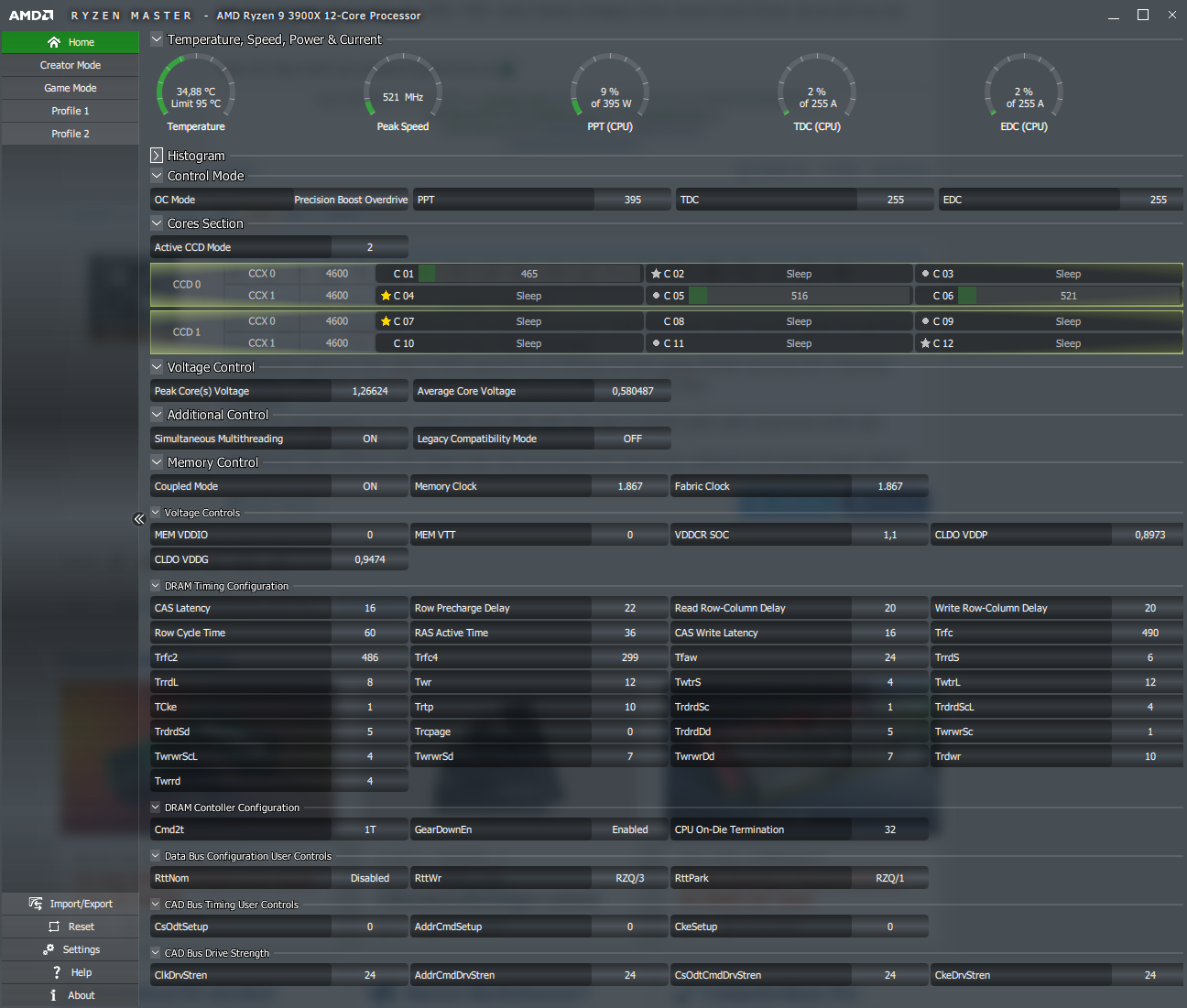1187x1008 pixels.
Task: Click the dot marker on core C 03
Action: 925,274
